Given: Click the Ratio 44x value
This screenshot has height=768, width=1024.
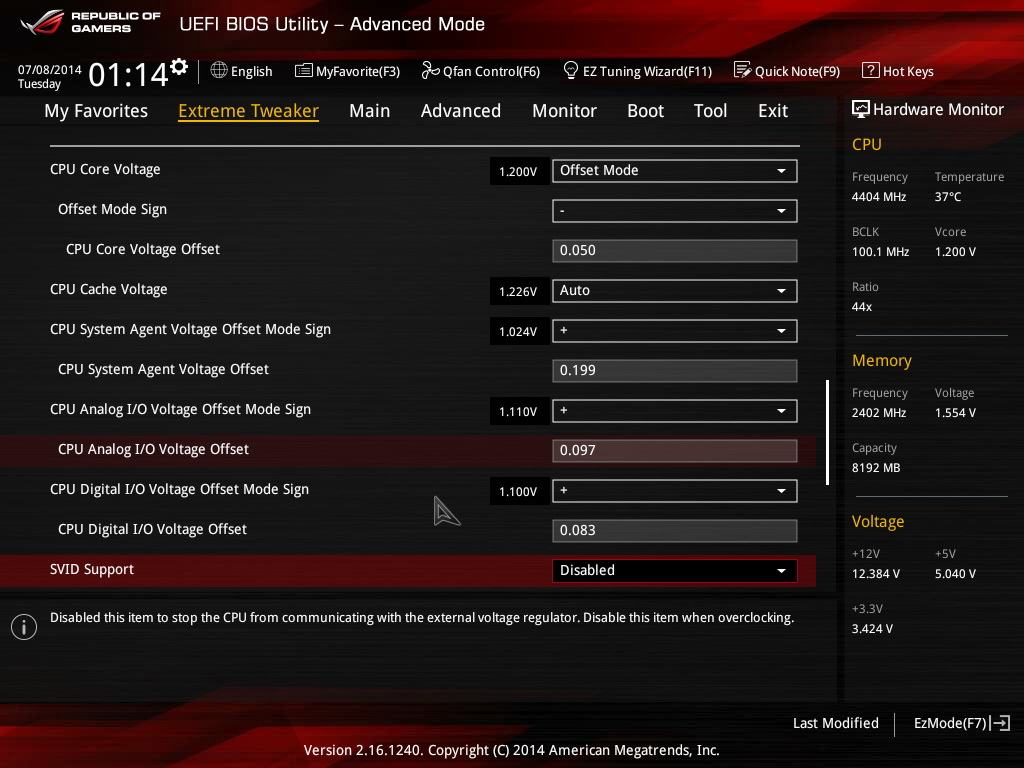Looking at the screenshot, I should [861, 306].
